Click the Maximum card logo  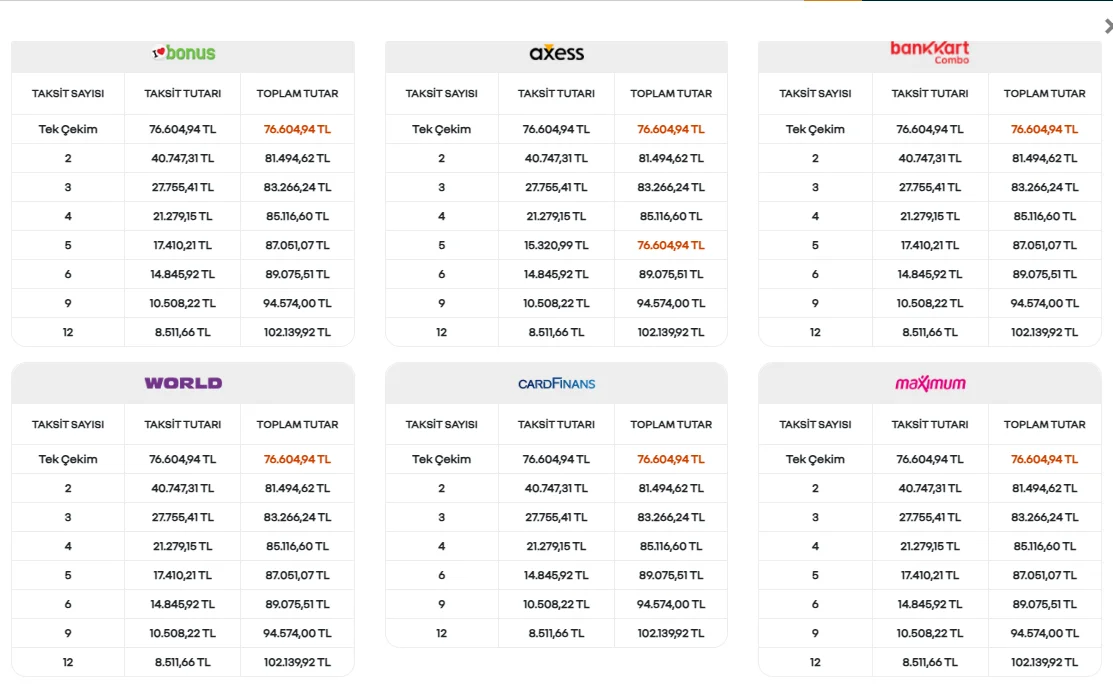click(x=929, y=383)
